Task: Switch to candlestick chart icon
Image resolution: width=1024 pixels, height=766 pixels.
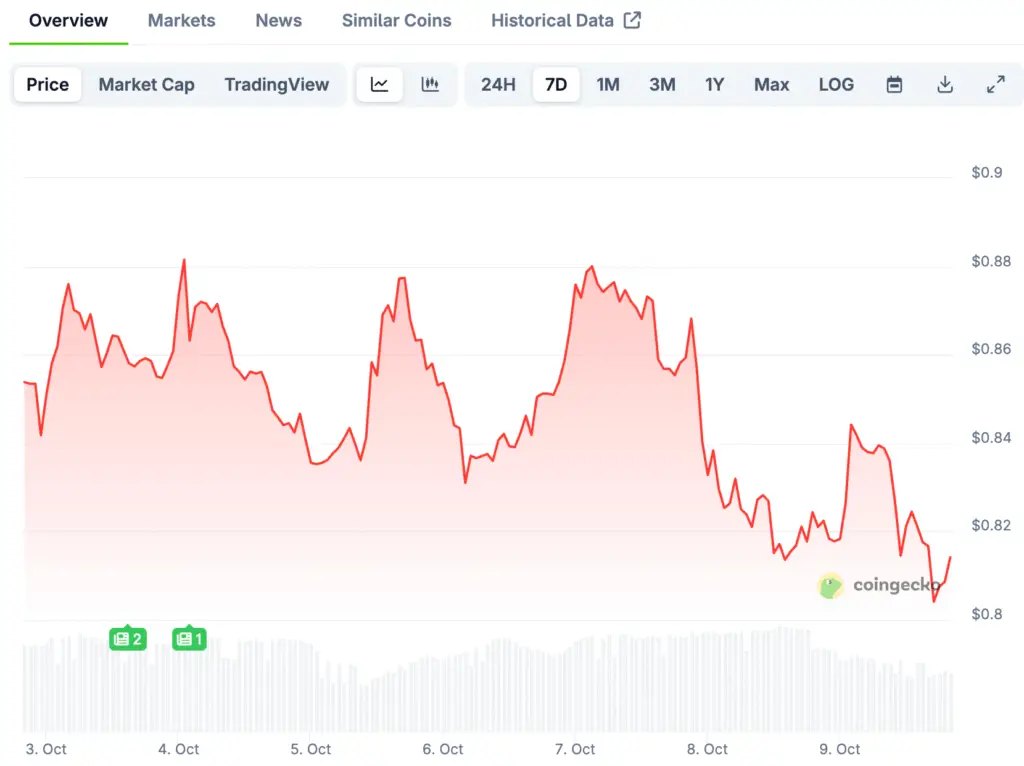Action: tap(430, 85)
